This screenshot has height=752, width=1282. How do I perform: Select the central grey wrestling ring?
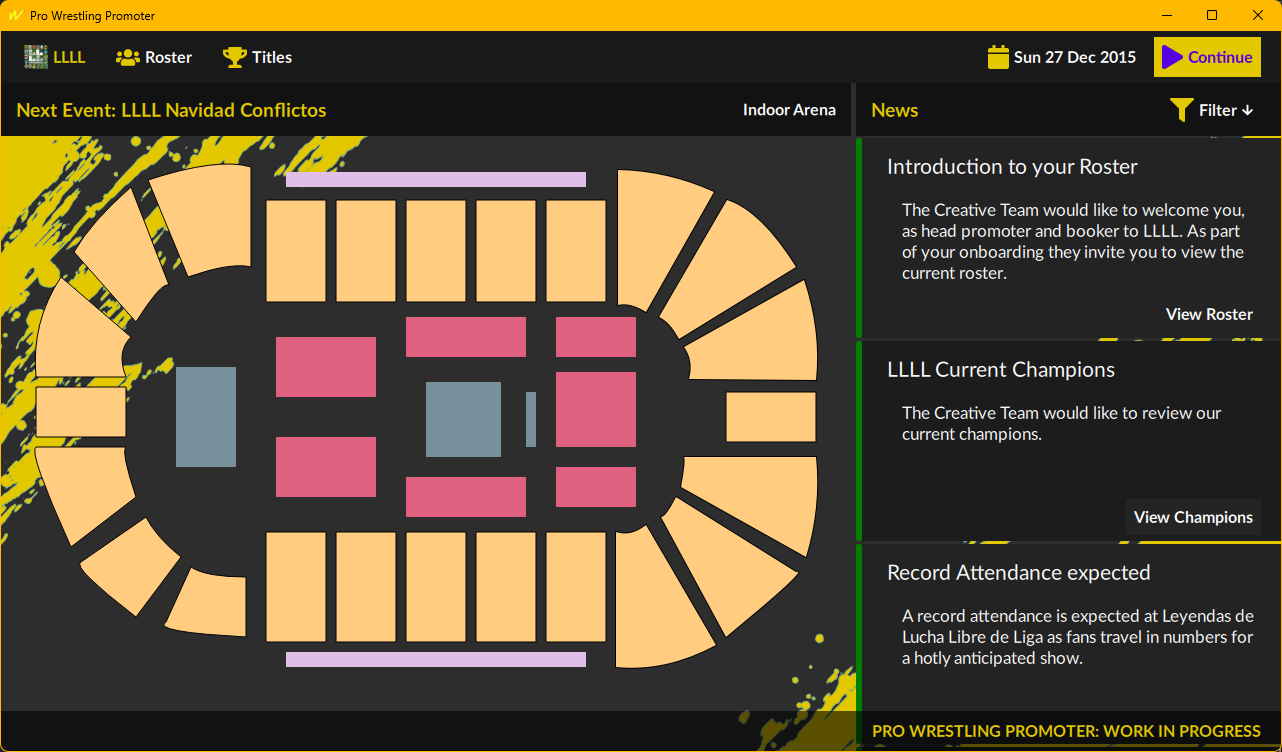pyautogui.click(x=463, y=419)
